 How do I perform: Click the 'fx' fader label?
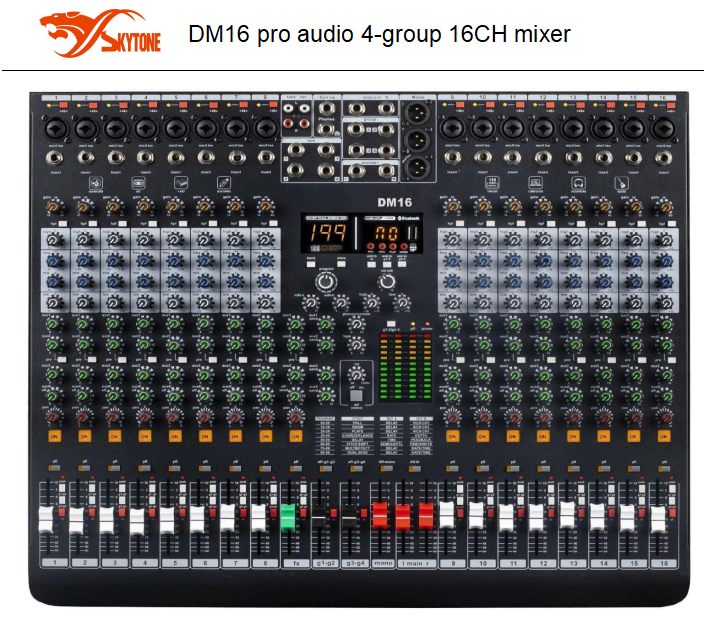296,563
